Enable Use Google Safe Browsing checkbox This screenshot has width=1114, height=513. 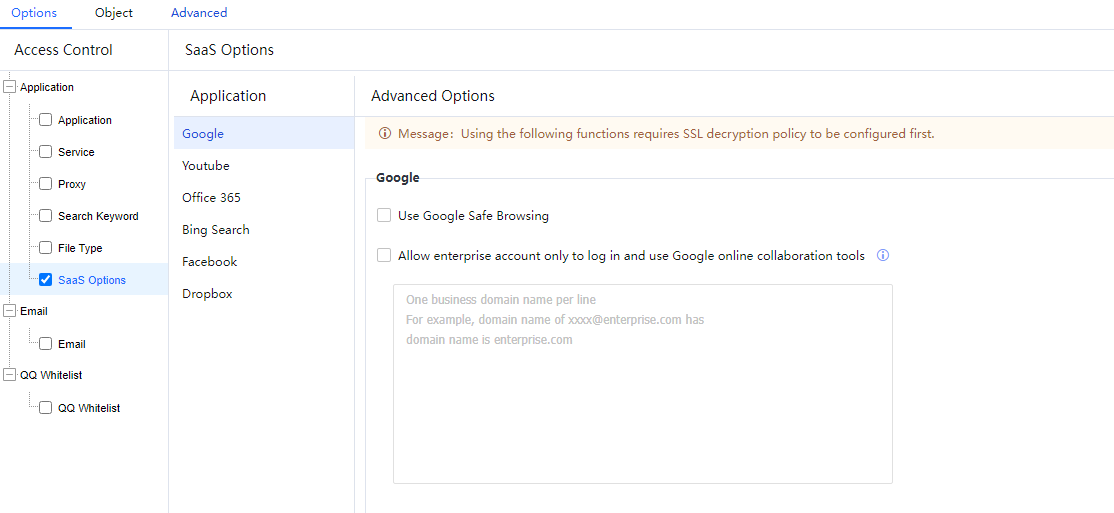tap(384, 215)
